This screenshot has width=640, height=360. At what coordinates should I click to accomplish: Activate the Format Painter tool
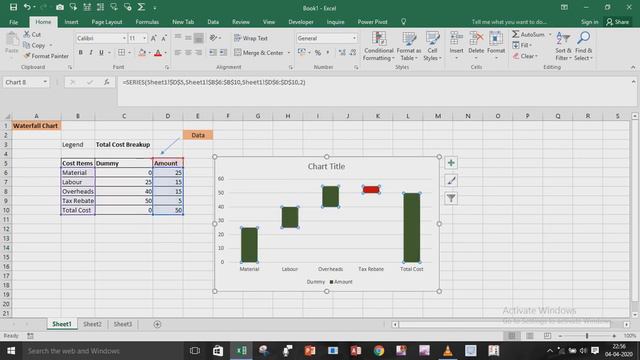46,56
